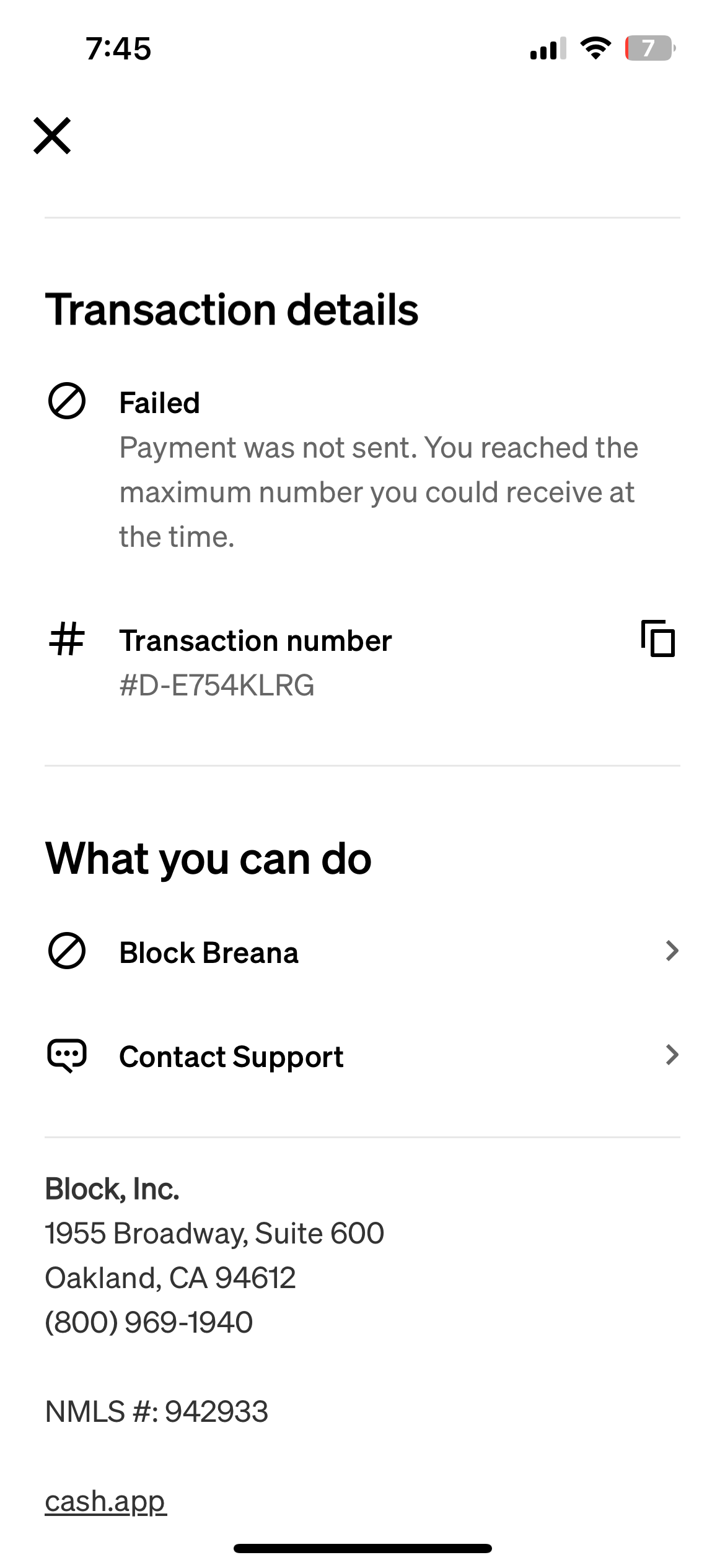Open the cash.app link
The image size is (725, 1568).
106,1500
